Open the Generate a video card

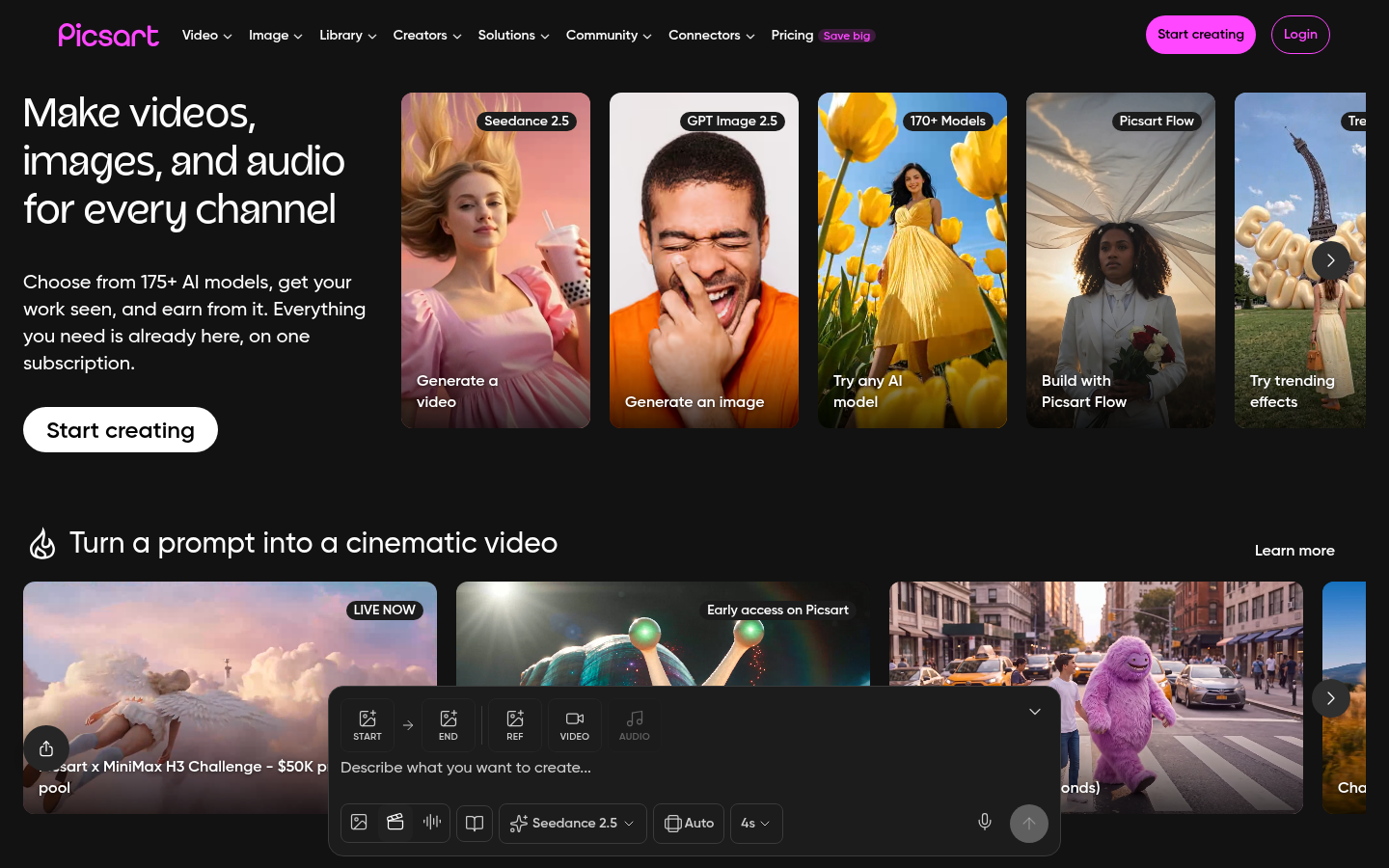coord(496,260)
